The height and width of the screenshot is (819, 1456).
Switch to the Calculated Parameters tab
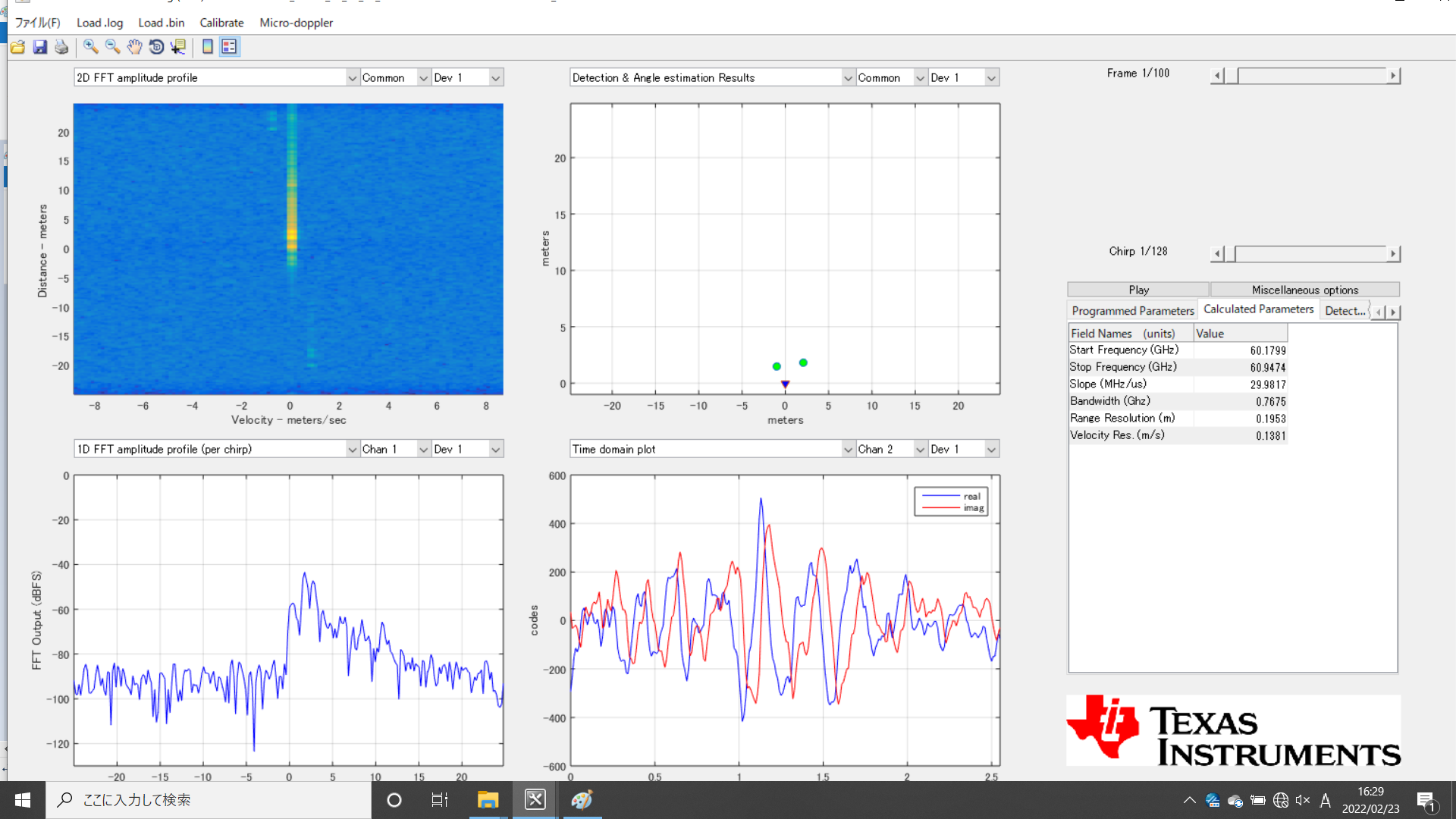click(x=1258, y=309)
